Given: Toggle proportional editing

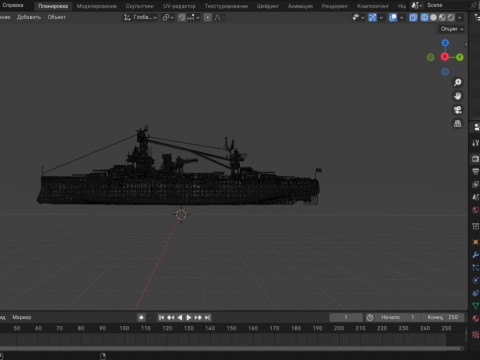Looking at the screenshot, I should pyautogui.click(x=207, y=17).
